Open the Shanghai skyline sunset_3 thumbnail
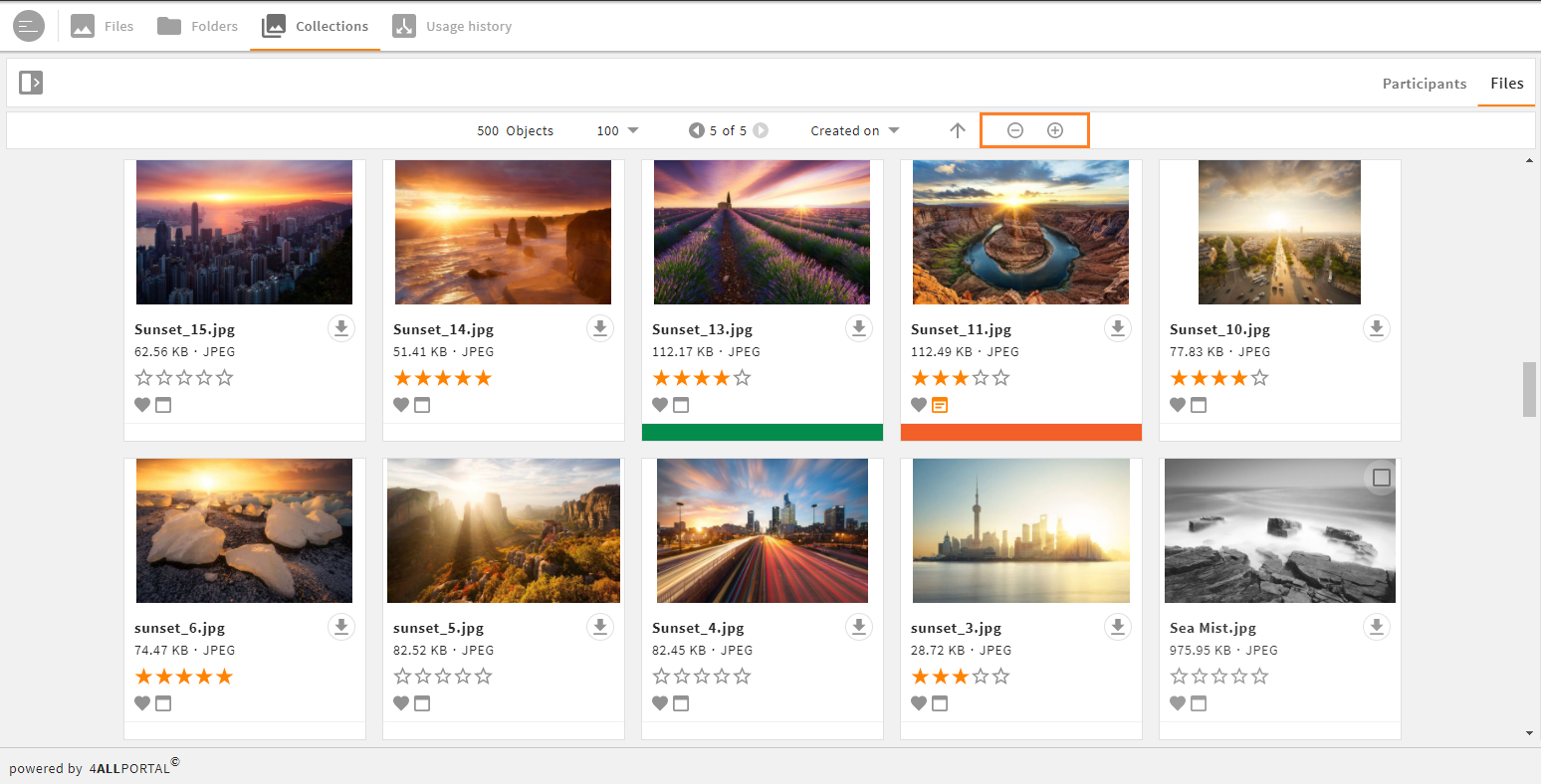 coord(1020,530)
